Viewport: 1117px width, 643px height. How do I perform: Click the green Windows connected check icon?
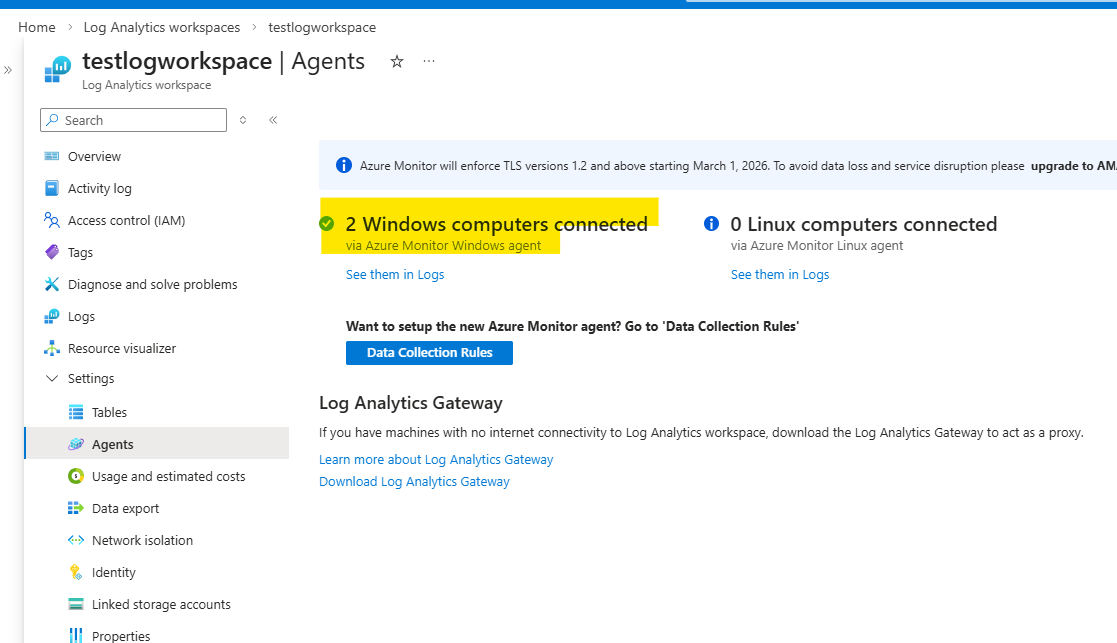pyautogui.click(x=327, y=224)
